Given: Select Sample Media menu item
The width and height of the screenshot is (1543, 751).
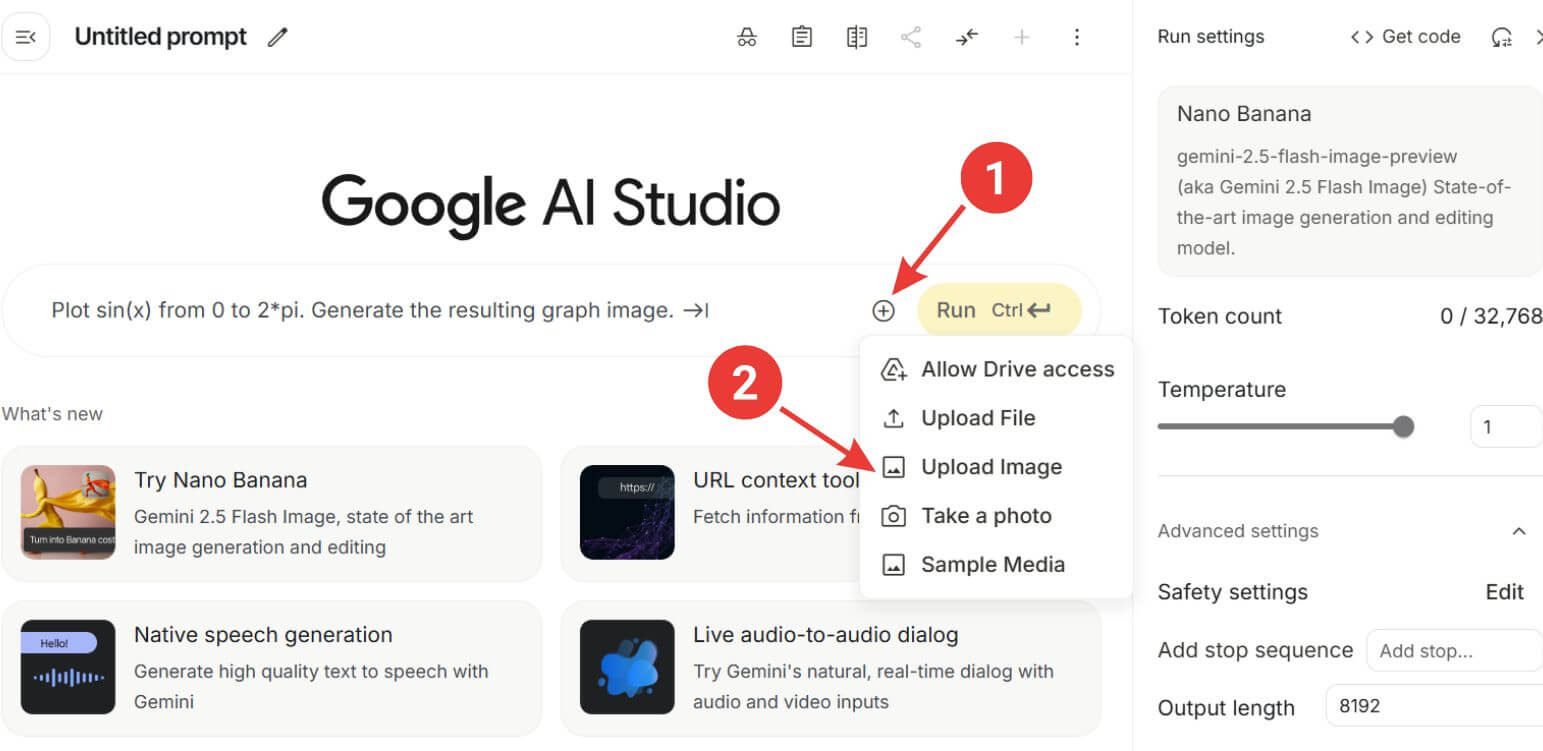Looking at the screenshot, I should pyautogui.click(x=996, y=564).
